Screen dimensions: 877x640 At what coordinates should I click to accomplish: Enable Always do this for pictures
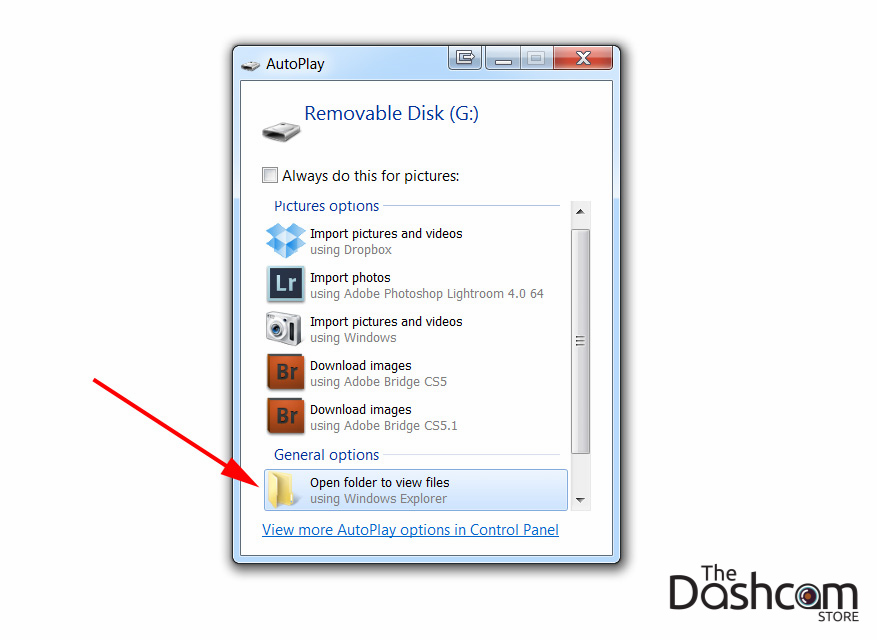[x=270, y=175]
